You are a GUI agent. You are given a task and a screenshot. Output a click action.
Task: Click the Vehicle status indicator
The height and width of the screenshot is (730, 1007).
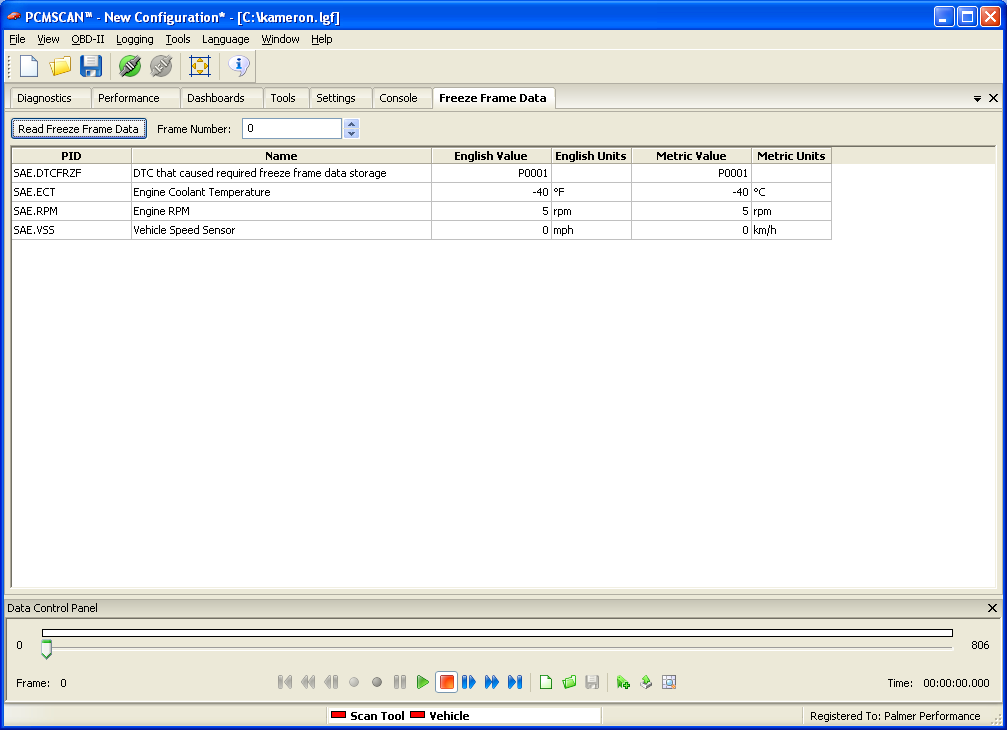440,716
